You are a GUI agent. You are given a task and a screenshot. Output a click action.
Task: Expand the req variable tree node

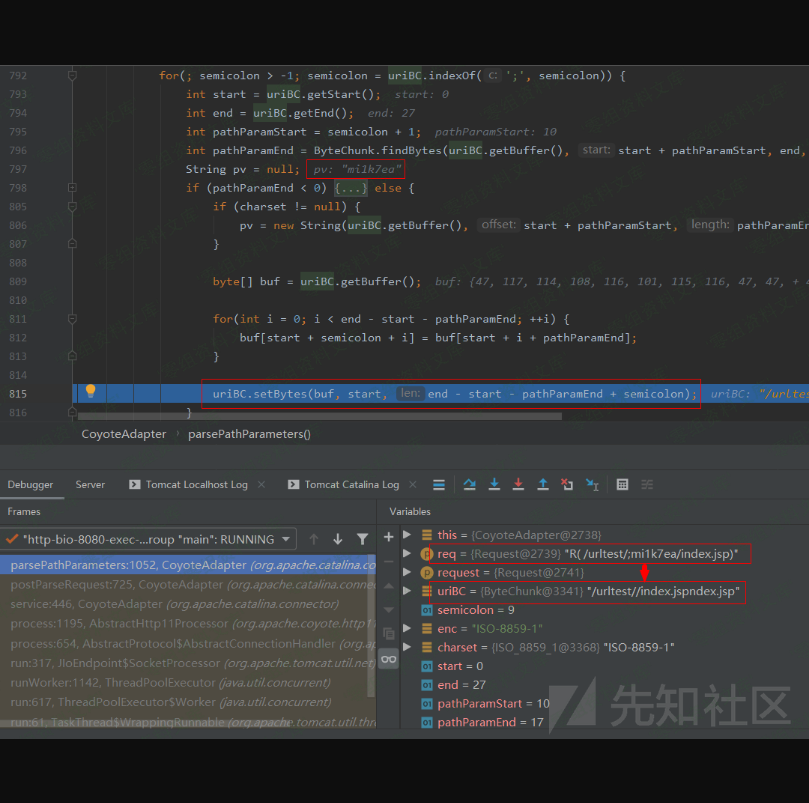[406, 554]
